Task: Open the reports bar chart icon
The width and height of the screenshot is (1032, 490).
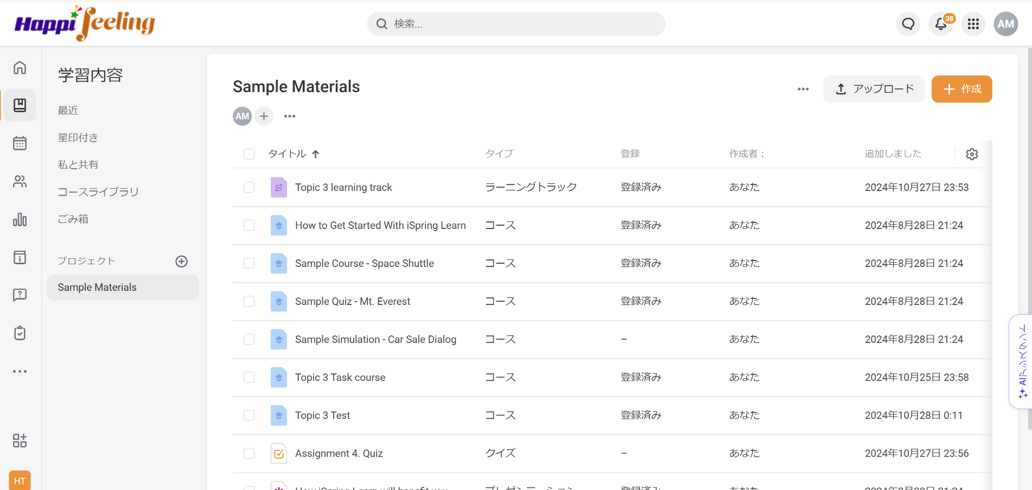Action: (20, 220)
